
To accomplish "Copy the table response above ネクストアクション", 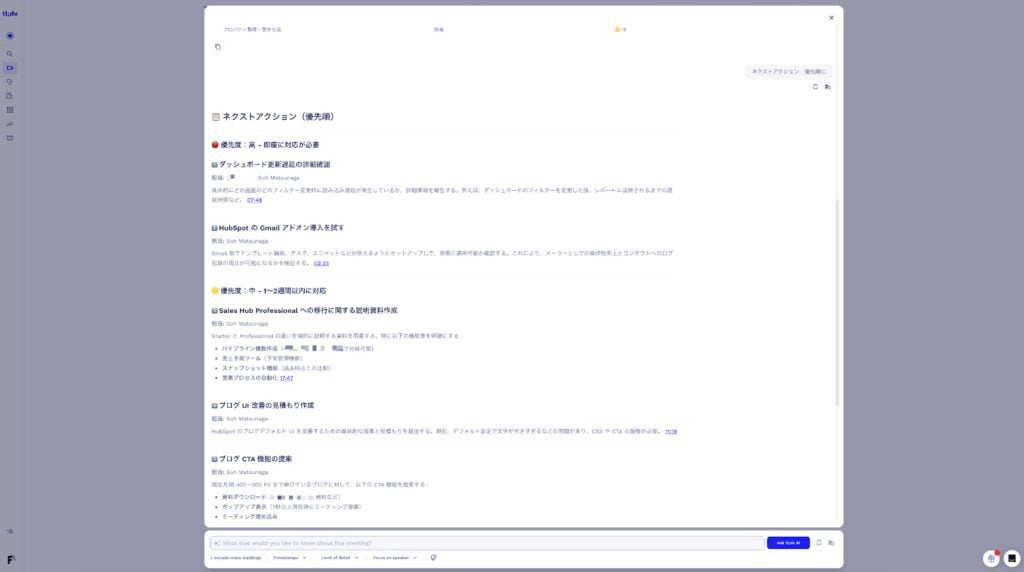I will point(218,47).
